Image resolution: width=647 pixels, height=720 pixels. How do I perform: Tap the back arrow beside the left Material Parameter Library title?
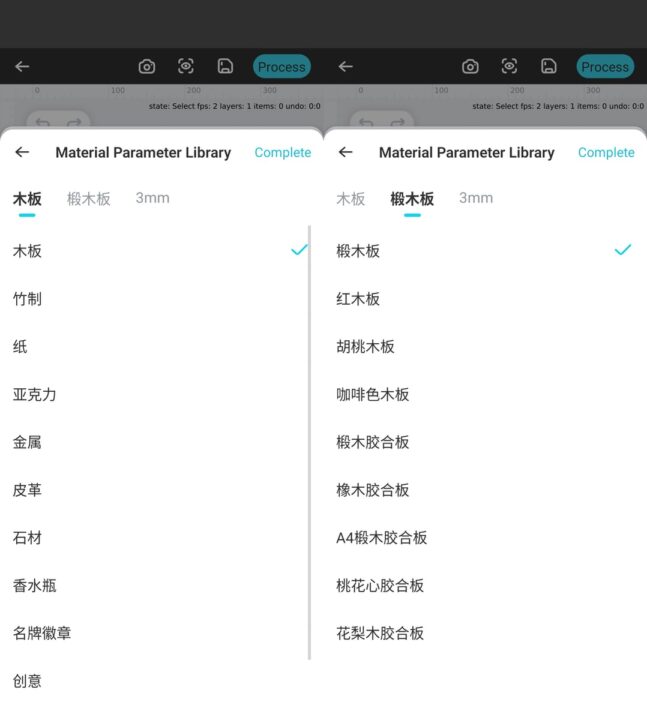pyautogui.click(x=22, y=153)
